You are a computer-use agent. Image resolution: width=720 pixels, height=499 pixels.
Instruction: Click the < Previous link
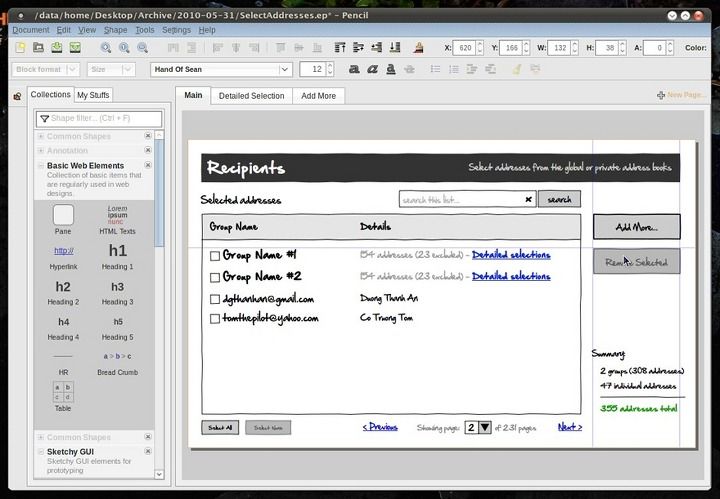point(380,427)
